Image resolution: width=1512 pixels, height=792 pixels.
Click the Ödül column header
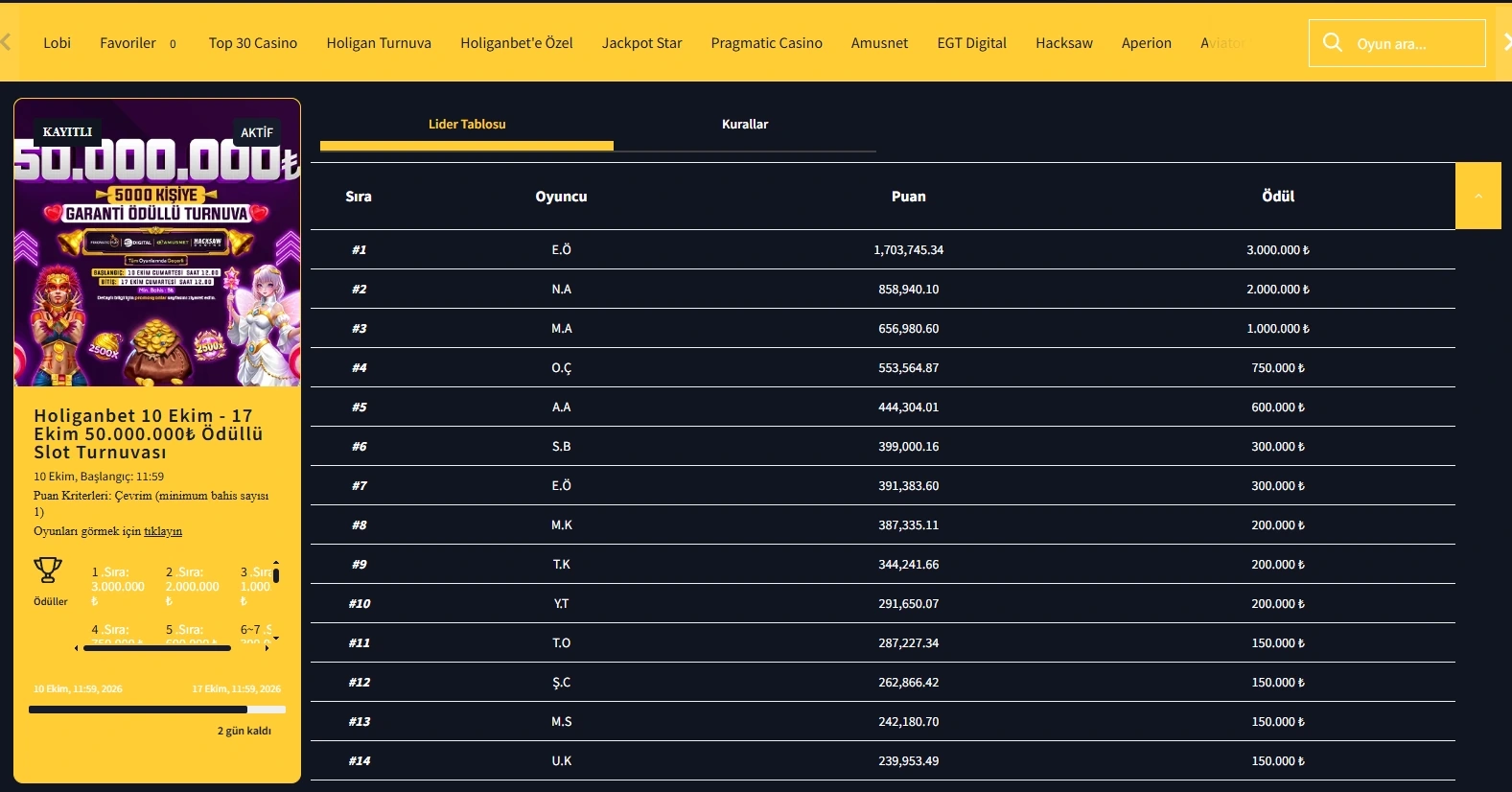click(1278, 196)
